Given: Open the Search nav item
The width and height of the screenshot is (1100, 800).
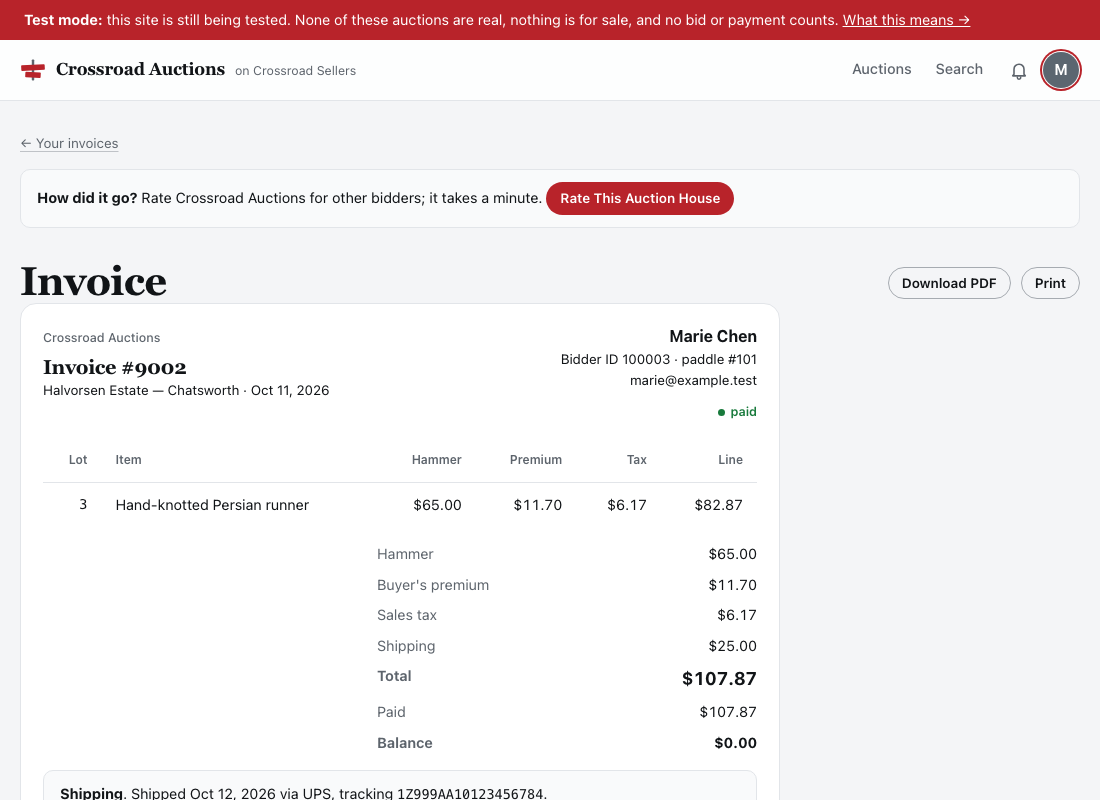Looking at the screenshot, I should [959, 69].
